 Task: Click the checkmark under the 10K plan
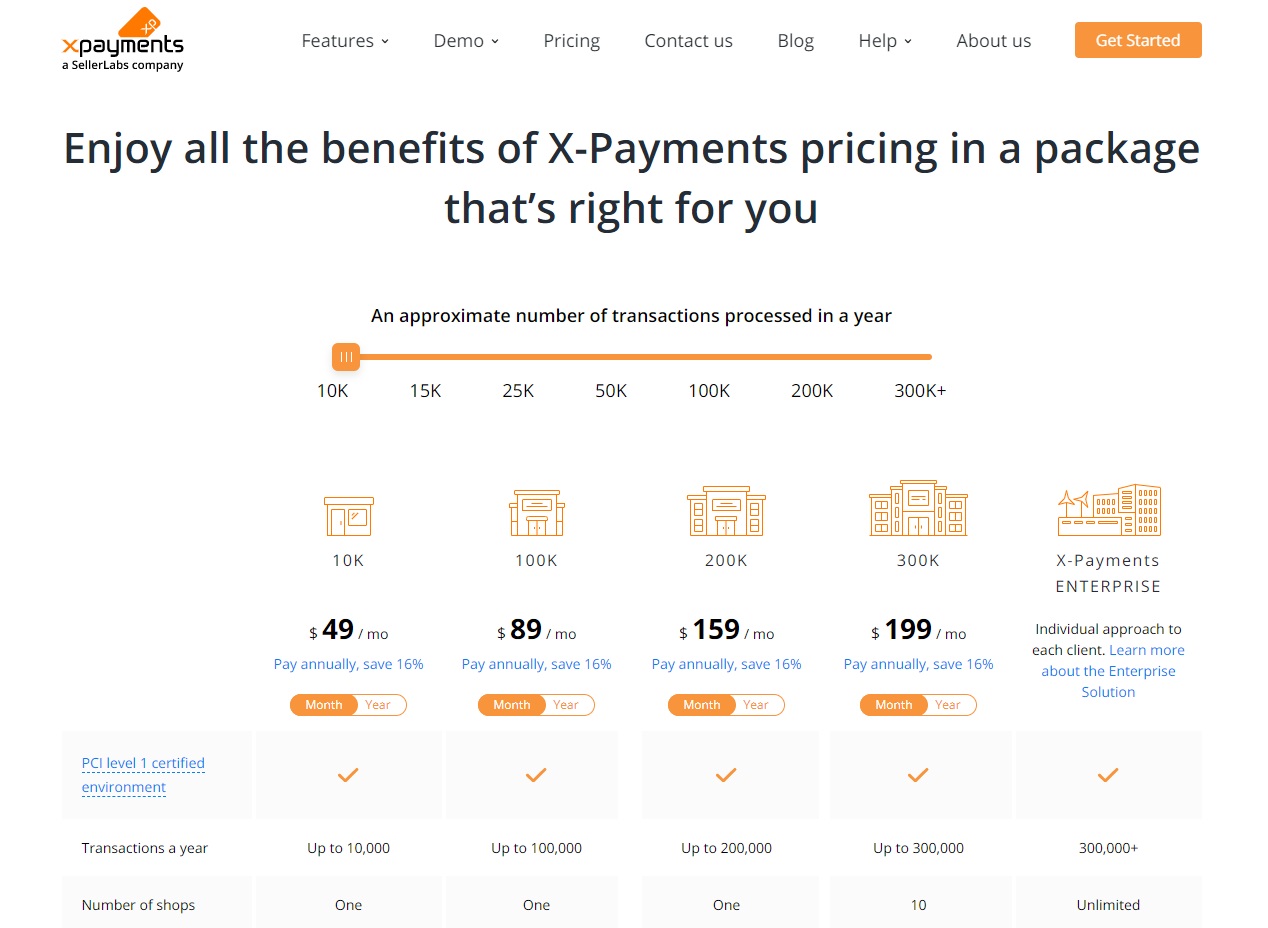348,774
